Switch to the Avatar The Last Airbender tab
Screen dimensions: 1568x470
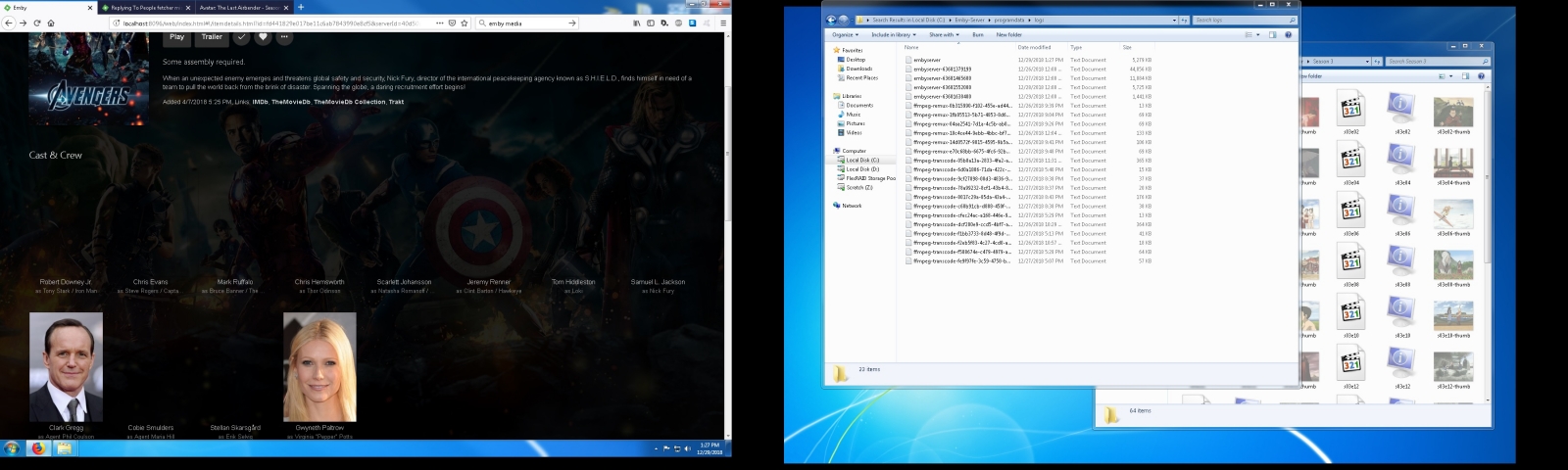(240, 7)
